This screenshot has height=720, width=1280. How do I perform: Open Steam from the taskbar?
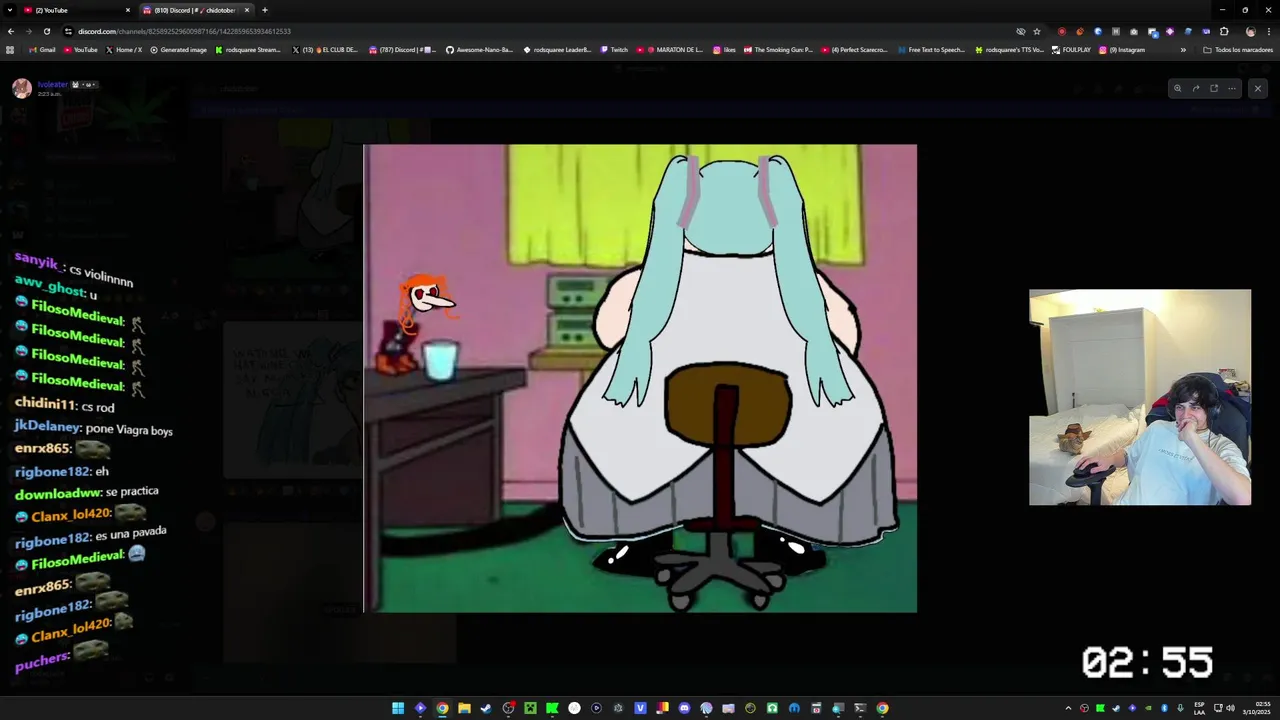(486, 708)
